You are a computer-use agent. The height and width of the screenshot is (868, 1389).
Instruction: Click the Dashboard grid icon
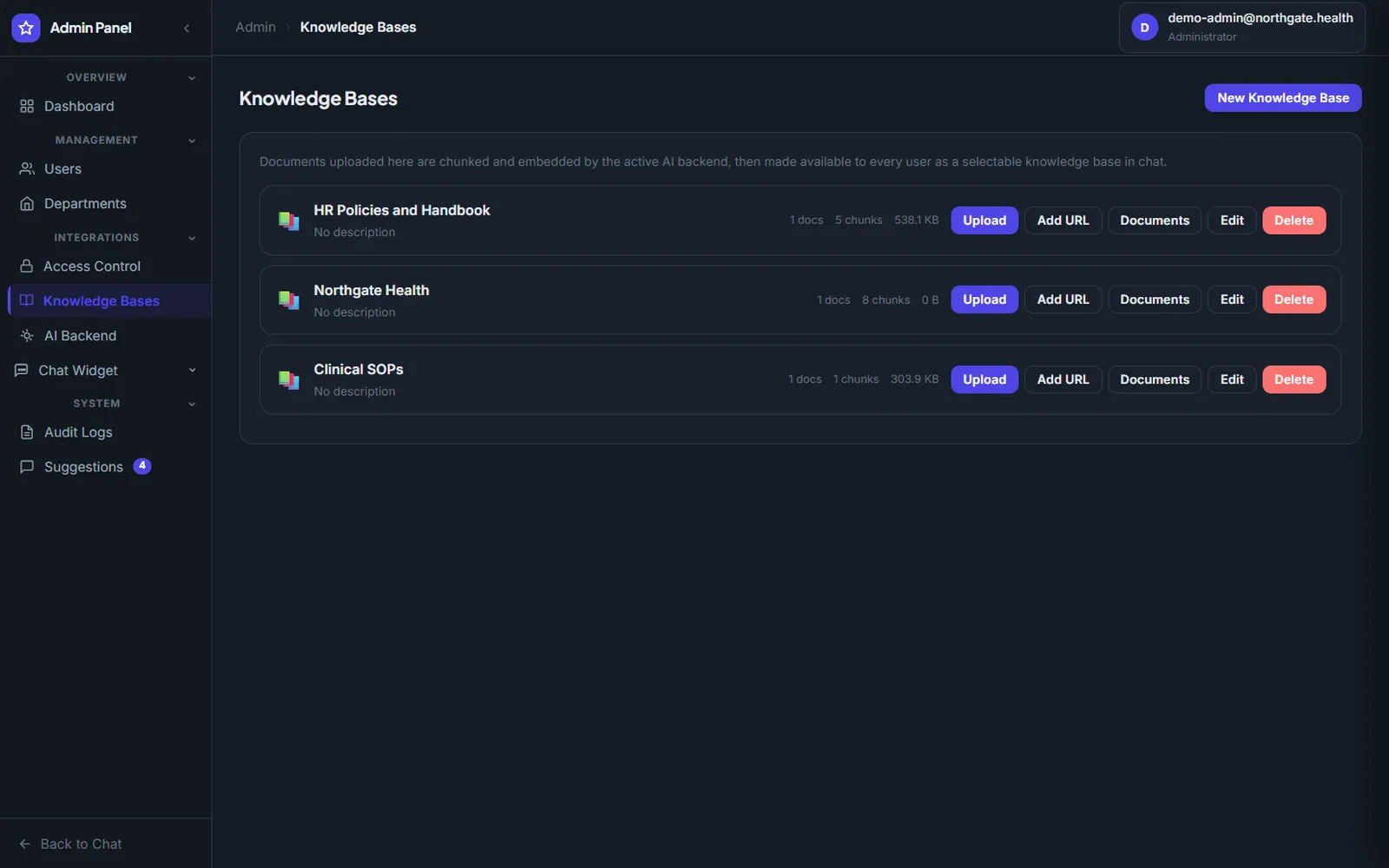click(27, 106)
